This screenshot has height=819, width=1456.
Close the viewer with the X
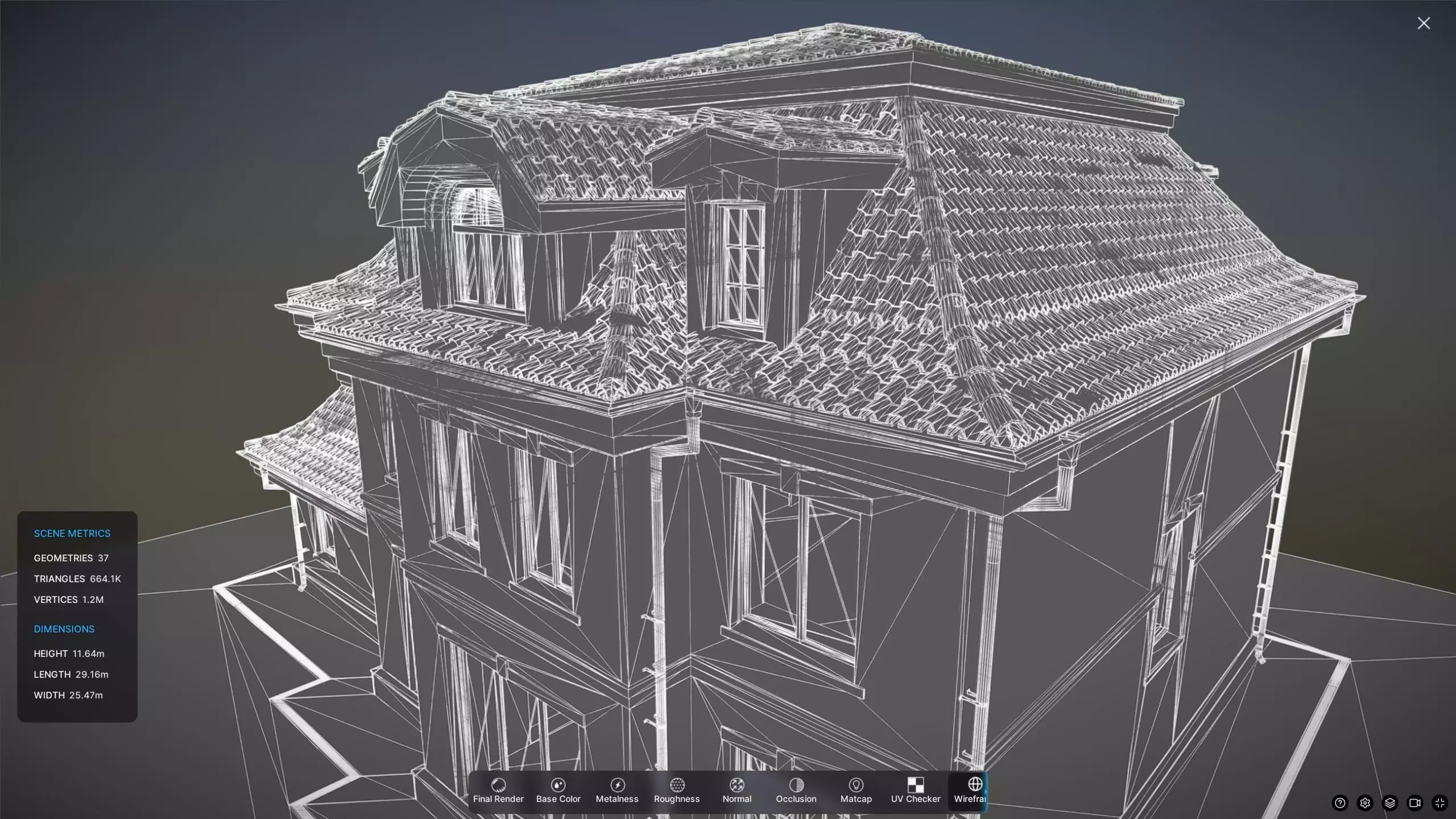1424,23
